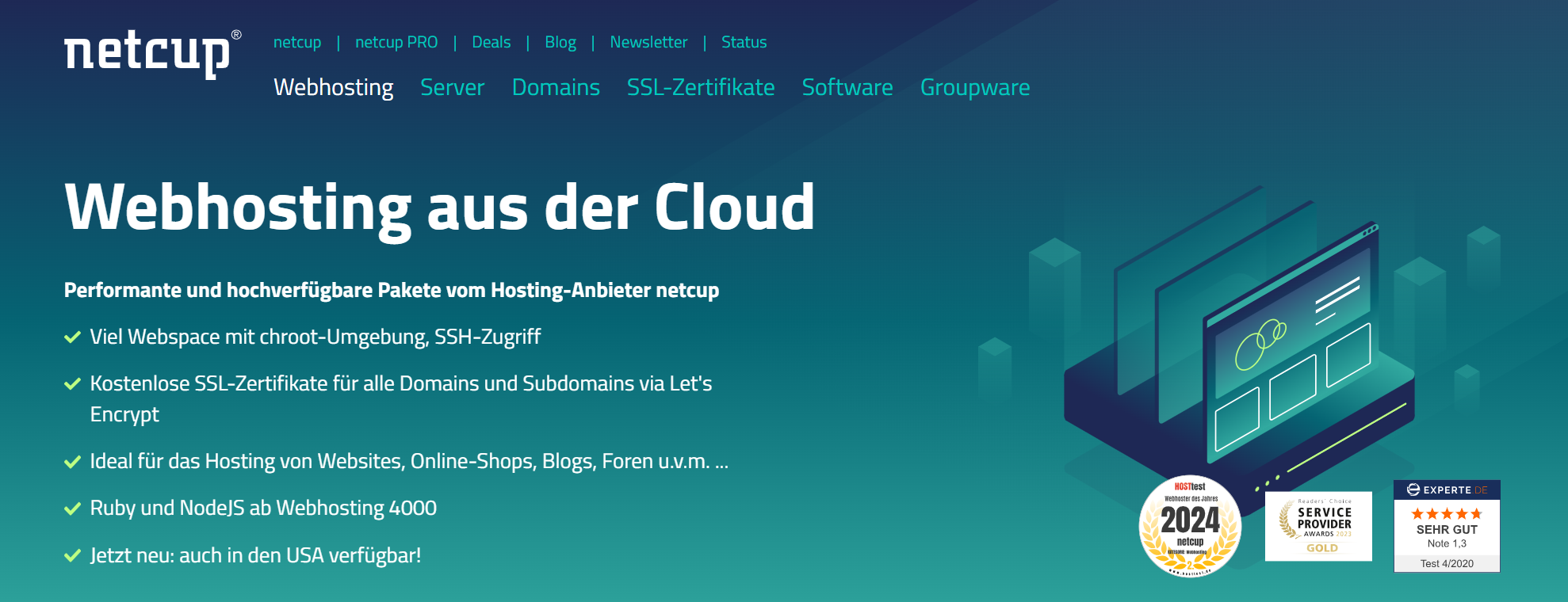Click the Experte.de Sehr Gut badge

[1447, 526]
